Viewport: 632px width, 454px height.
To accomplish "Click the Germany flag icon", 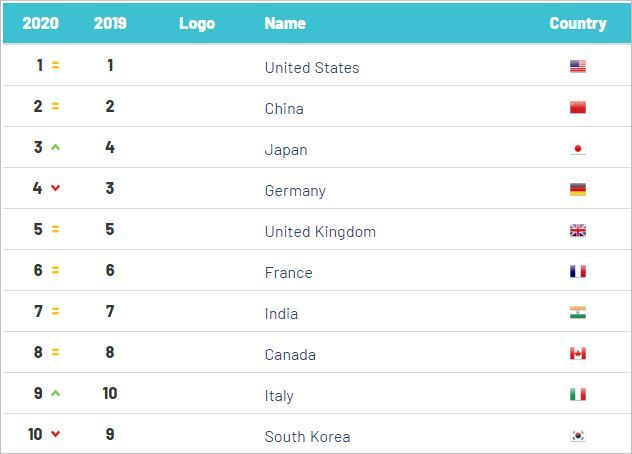I will 578,190.
